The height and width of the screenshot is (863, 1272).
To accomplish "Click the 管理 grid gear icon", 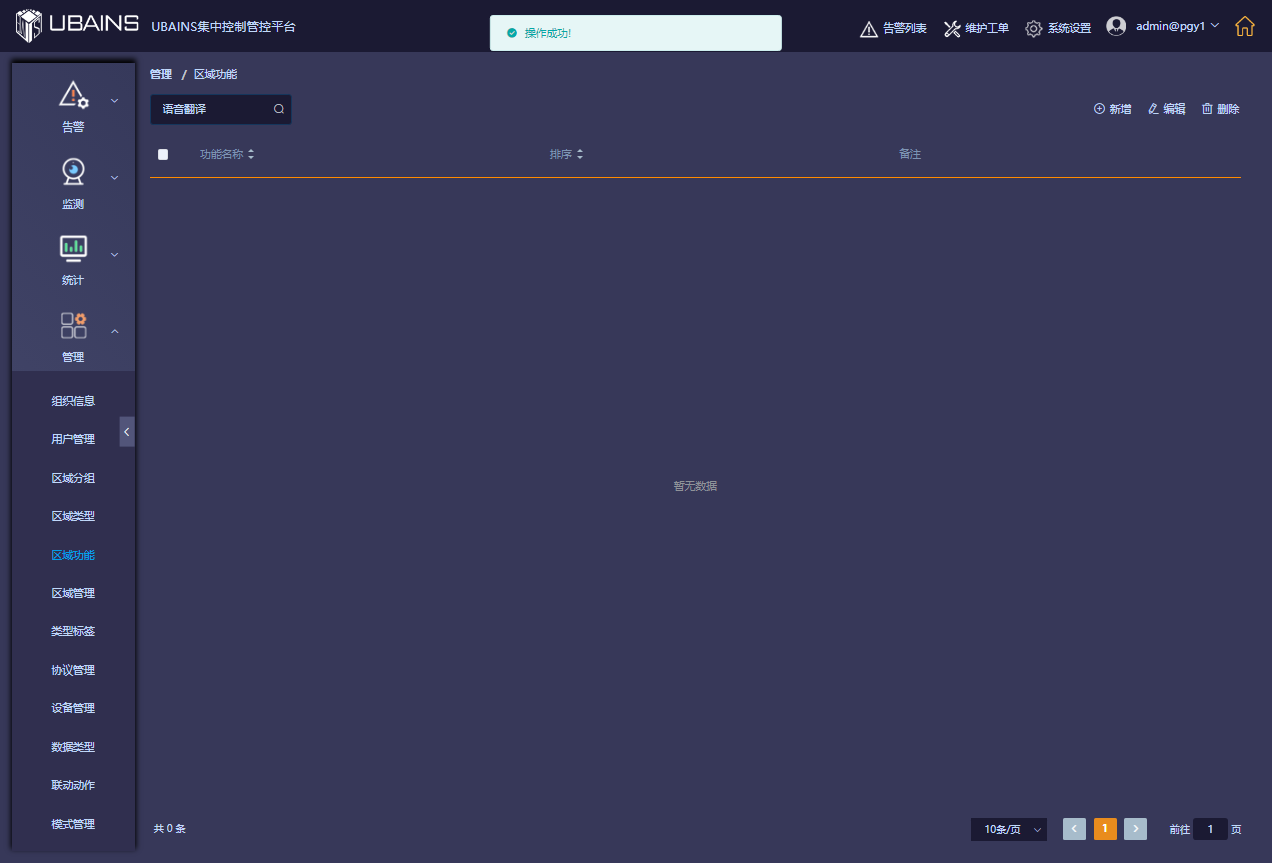I will tap(73, 325).
